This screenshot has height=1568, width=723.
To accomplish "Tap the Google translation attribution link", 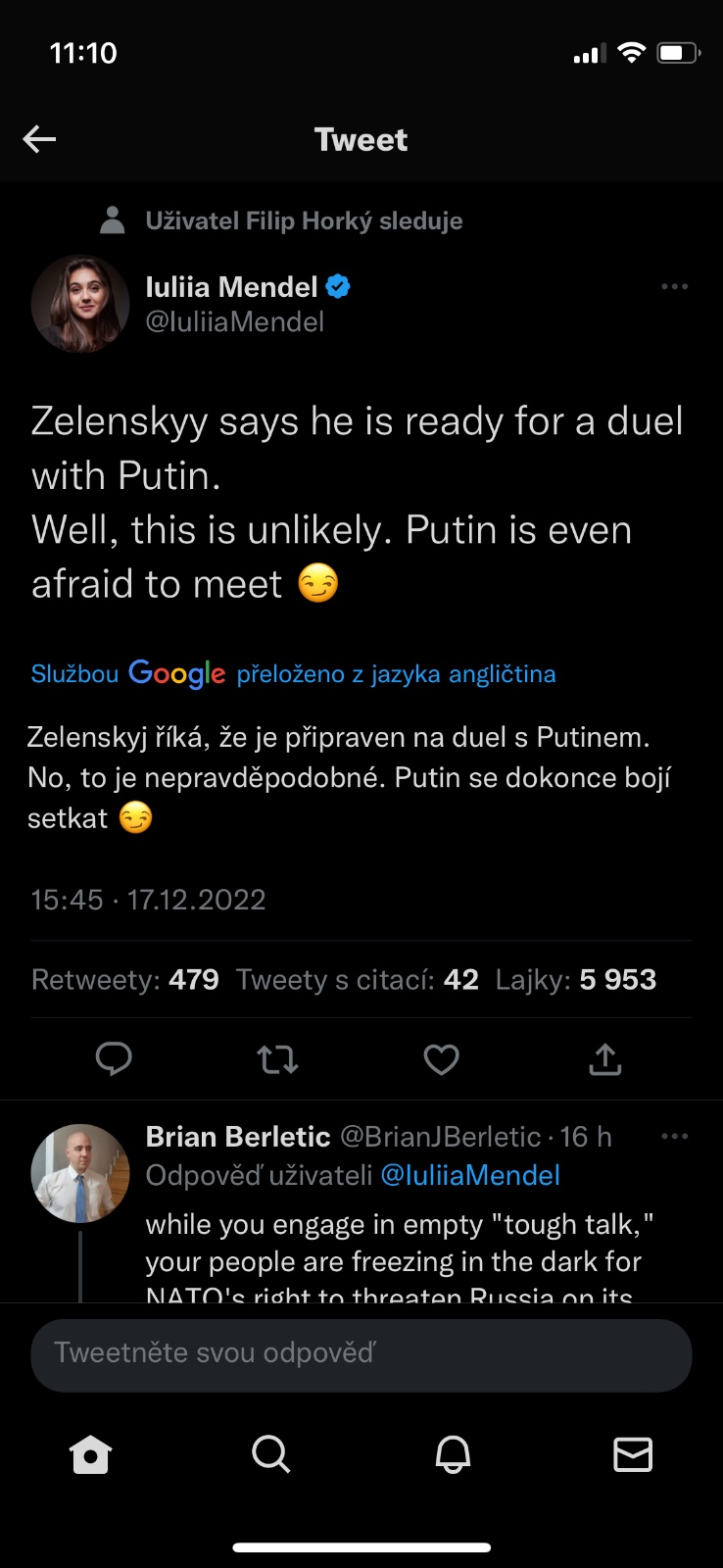I will pos(293,674).
